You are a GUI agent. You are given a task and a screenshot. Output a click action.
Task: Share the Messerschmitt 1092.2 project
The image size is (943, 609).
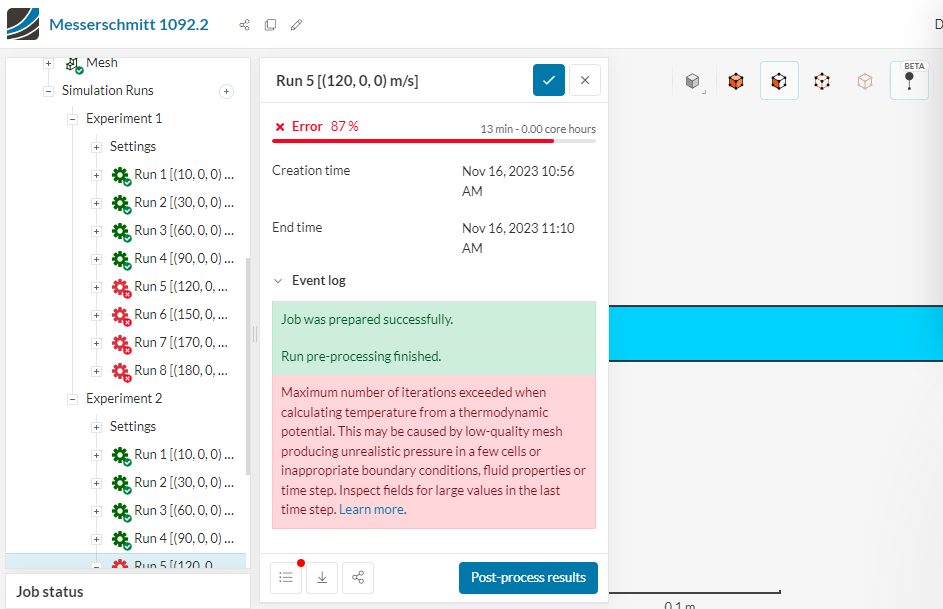(244, 25)
